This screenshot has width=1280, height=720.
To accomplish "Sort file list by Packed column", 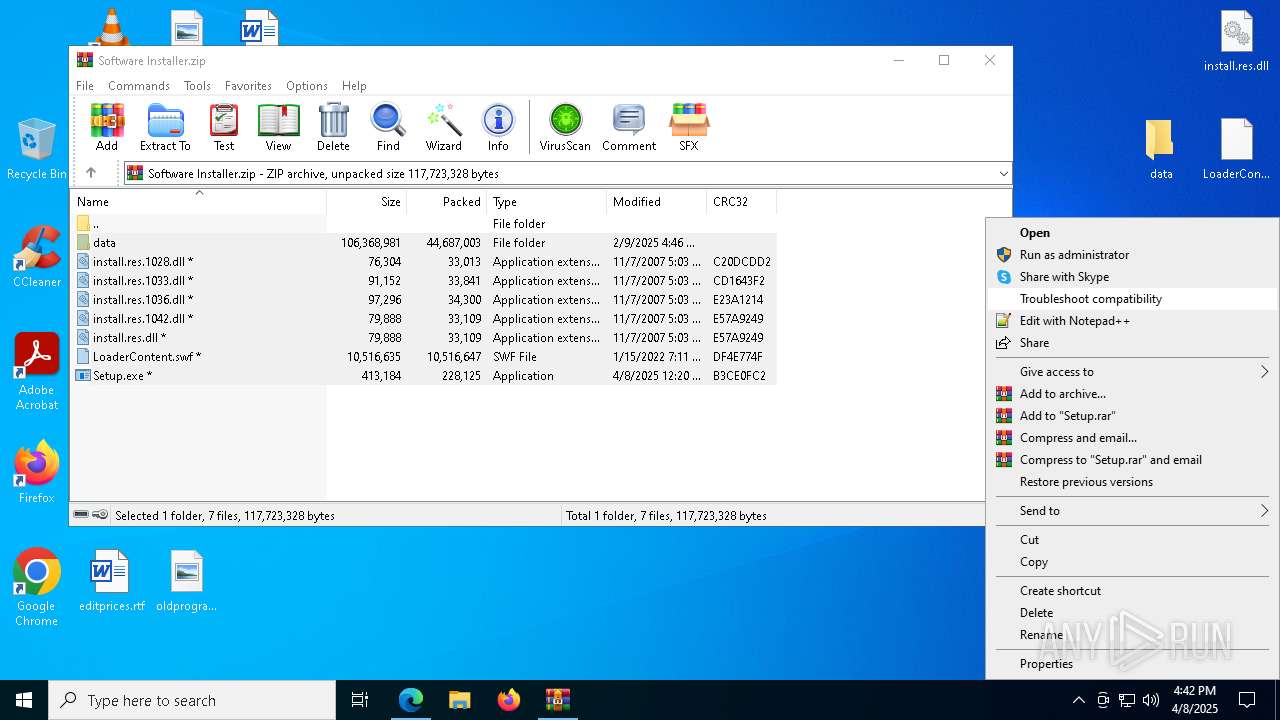I will [446, 201].
